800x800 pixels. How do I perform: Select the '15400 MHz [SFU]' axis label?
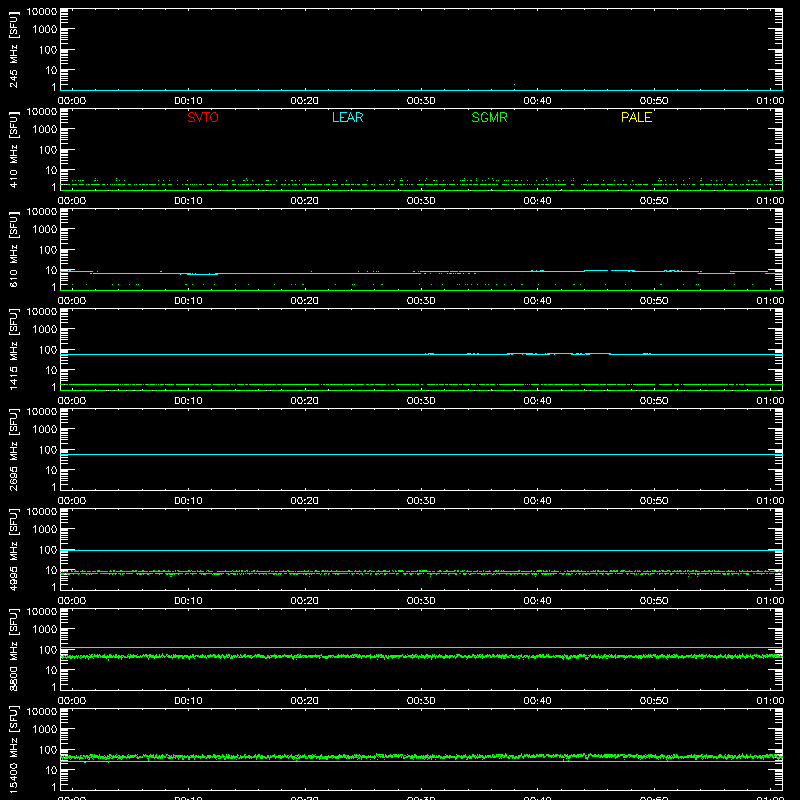[14, 749]
